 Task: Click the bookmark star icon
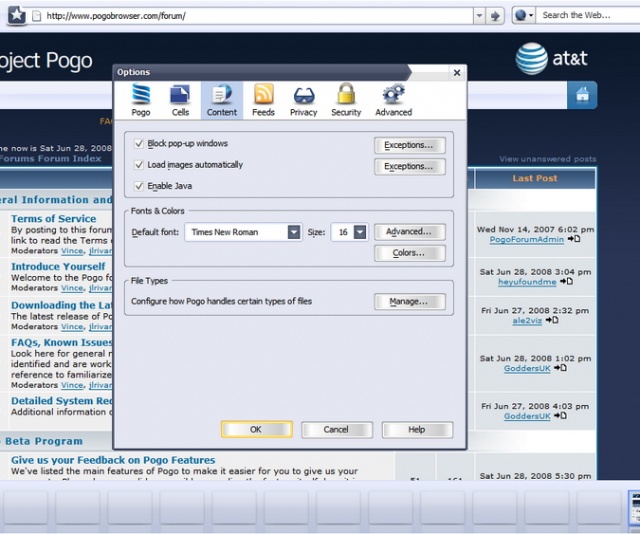pos(17,16)
